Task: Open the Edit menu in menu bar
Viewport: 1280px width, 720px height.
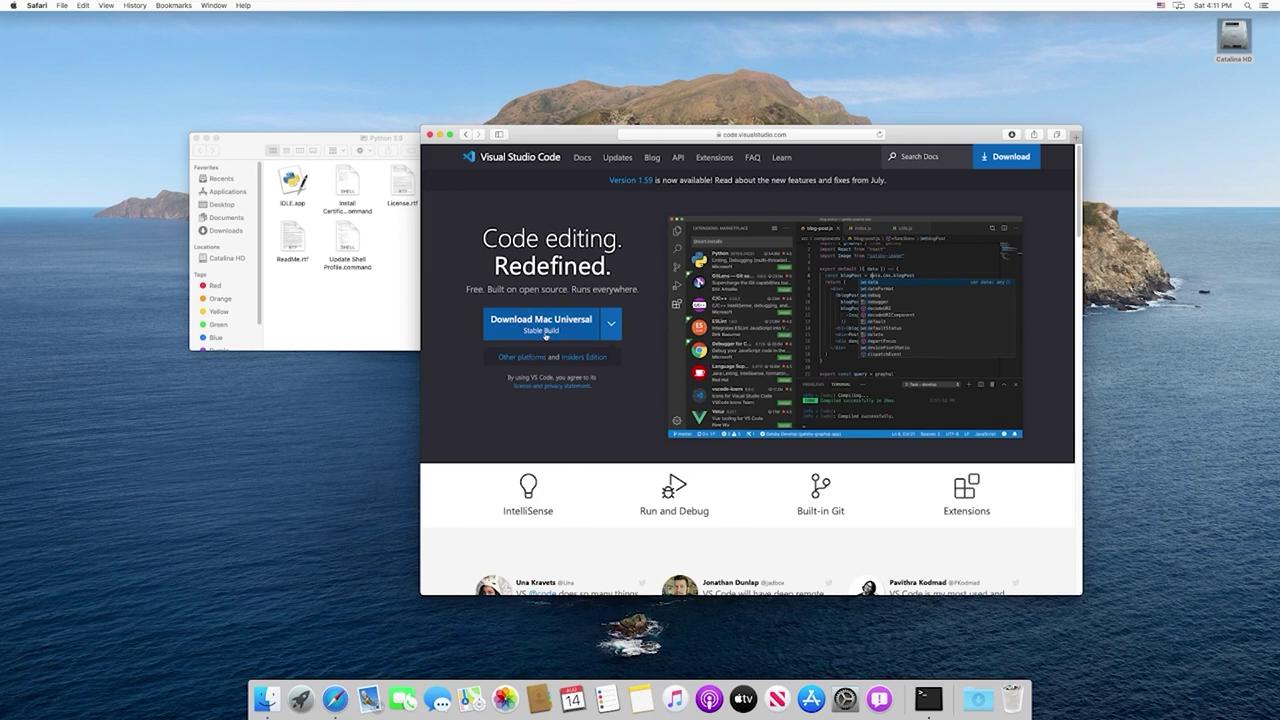Action: [x=83, y=5]
